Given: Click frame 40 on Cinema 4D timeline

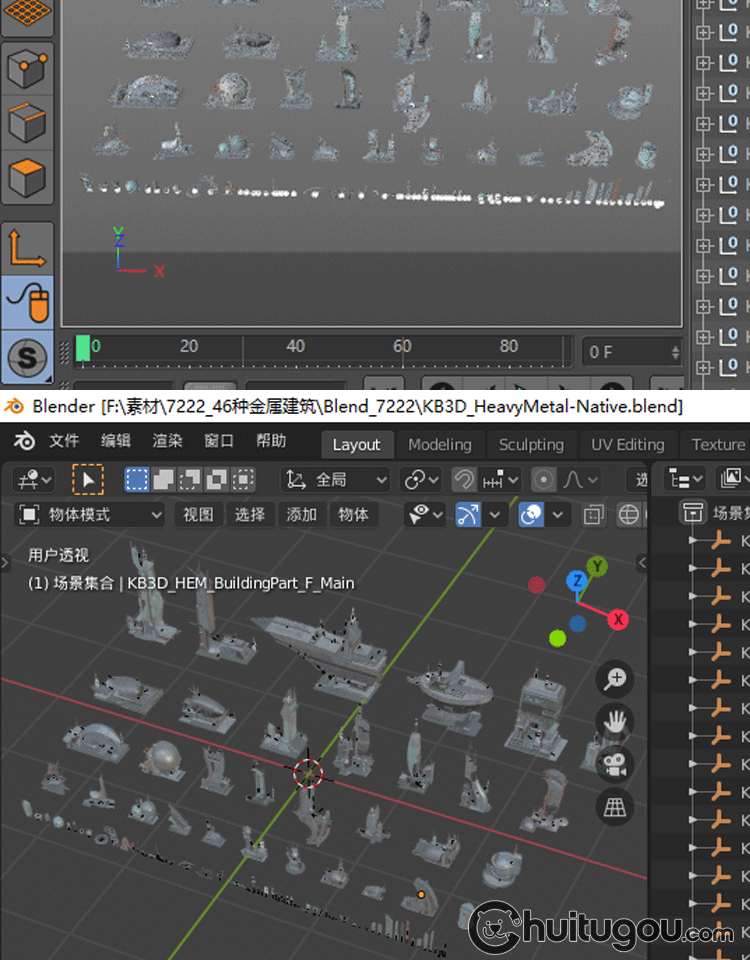Looking at the screenshot, I should [295, 346].
